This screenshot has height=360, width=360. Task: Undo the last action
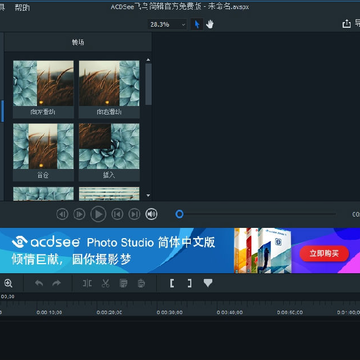39,283
